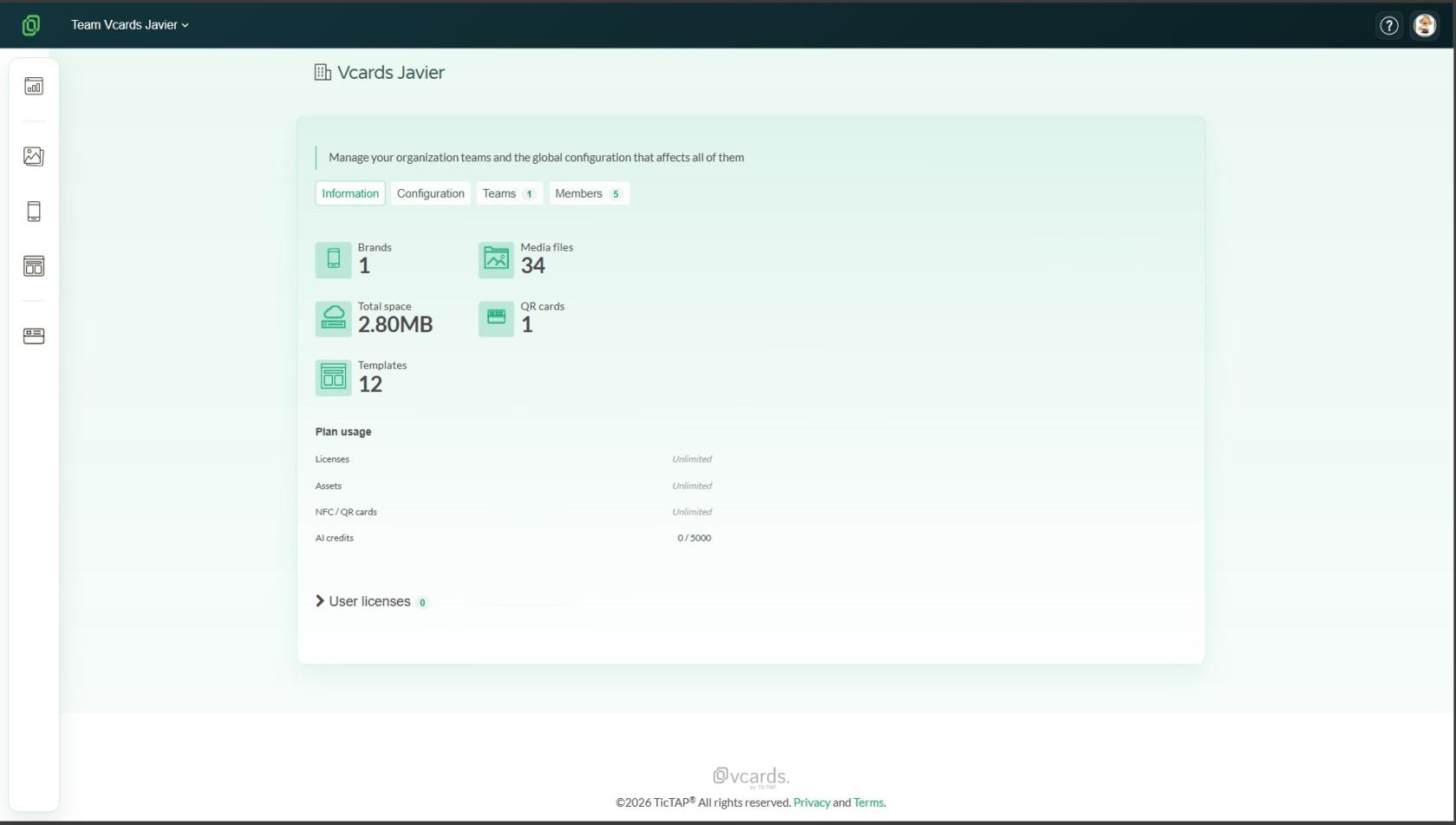
Task: Click the Total space value 2.80MB
Action: (395, 325)
